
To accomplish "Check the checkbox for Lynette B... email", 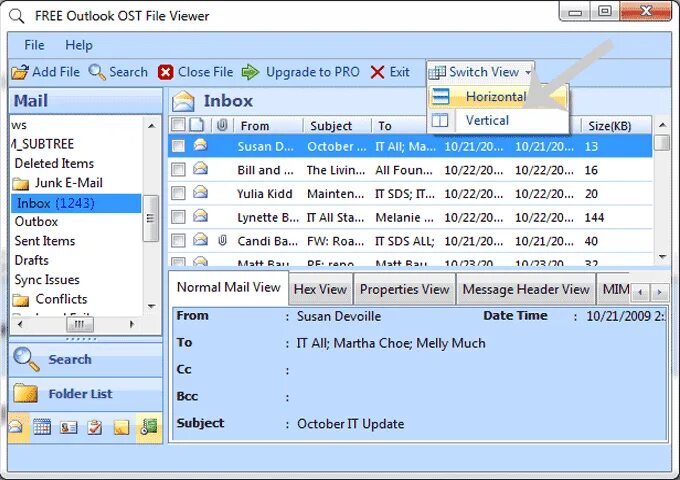I will point(178,217).
